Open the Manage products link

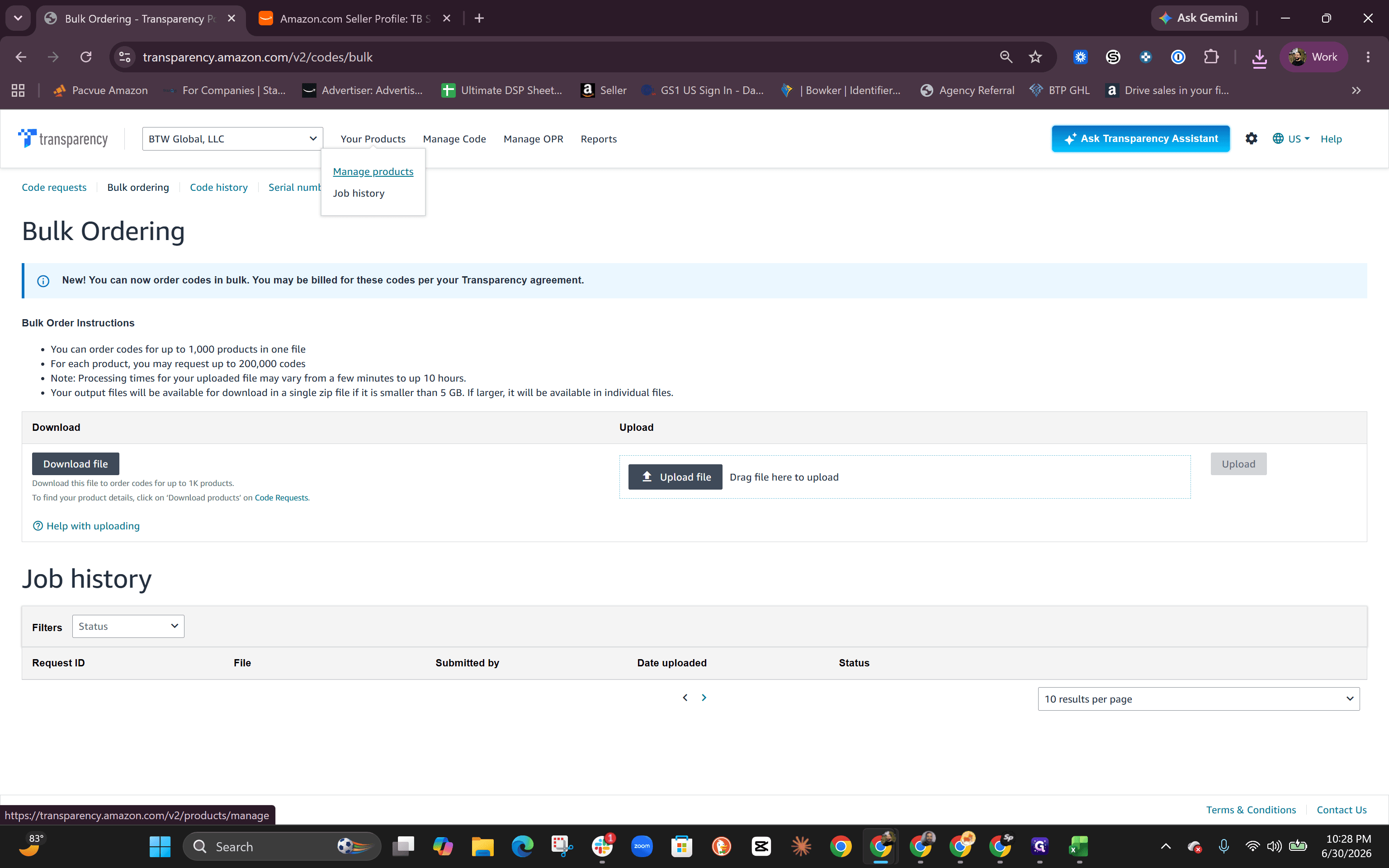(373, 172)
